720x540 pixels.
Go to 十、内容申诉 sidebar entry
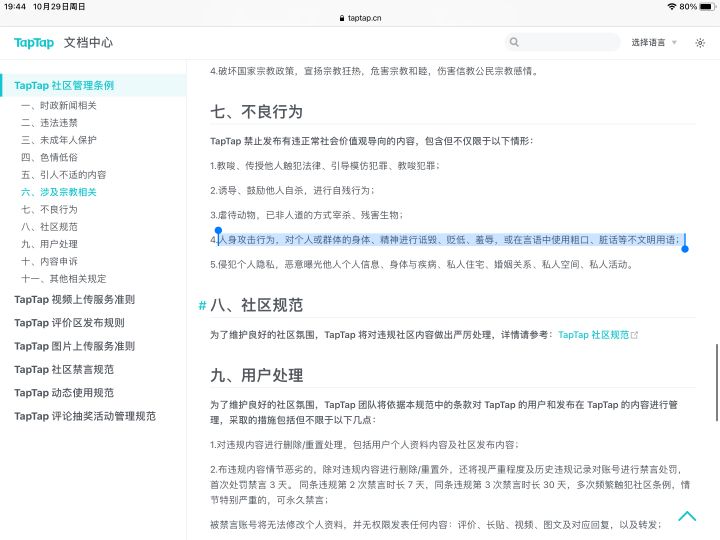(49, 261)
